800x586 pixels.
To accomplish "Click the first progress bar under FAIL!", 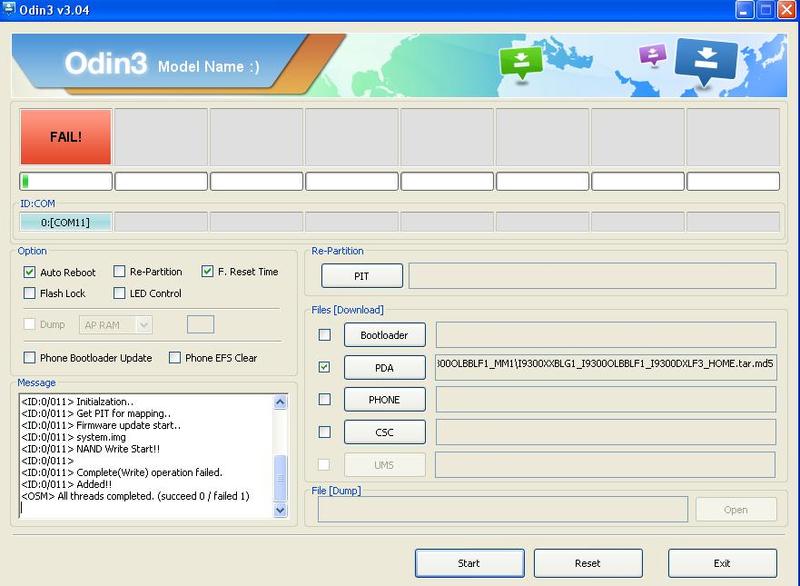I will pos(66,181).
